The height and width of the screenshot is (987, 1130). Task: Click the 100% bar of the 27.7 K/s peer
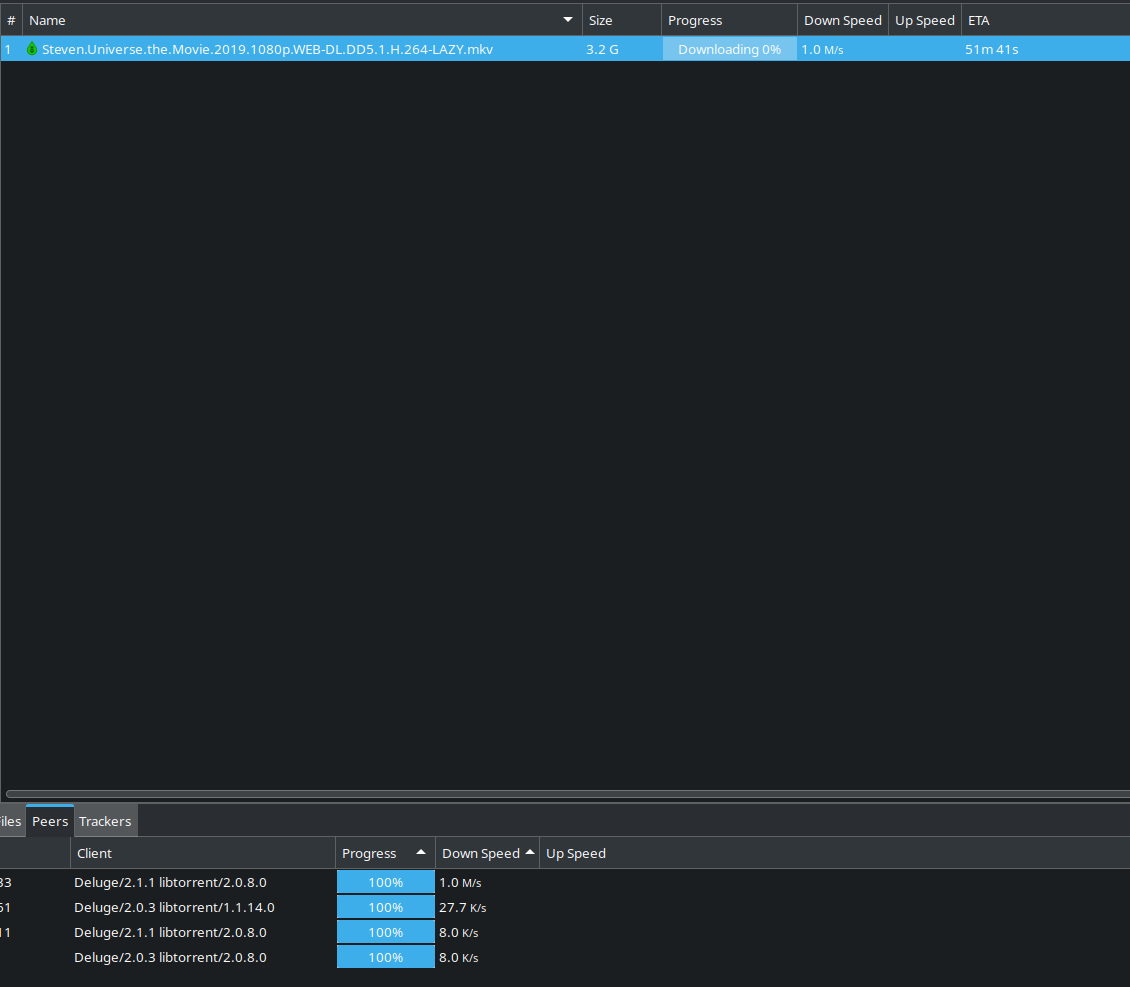coord(386,907)
